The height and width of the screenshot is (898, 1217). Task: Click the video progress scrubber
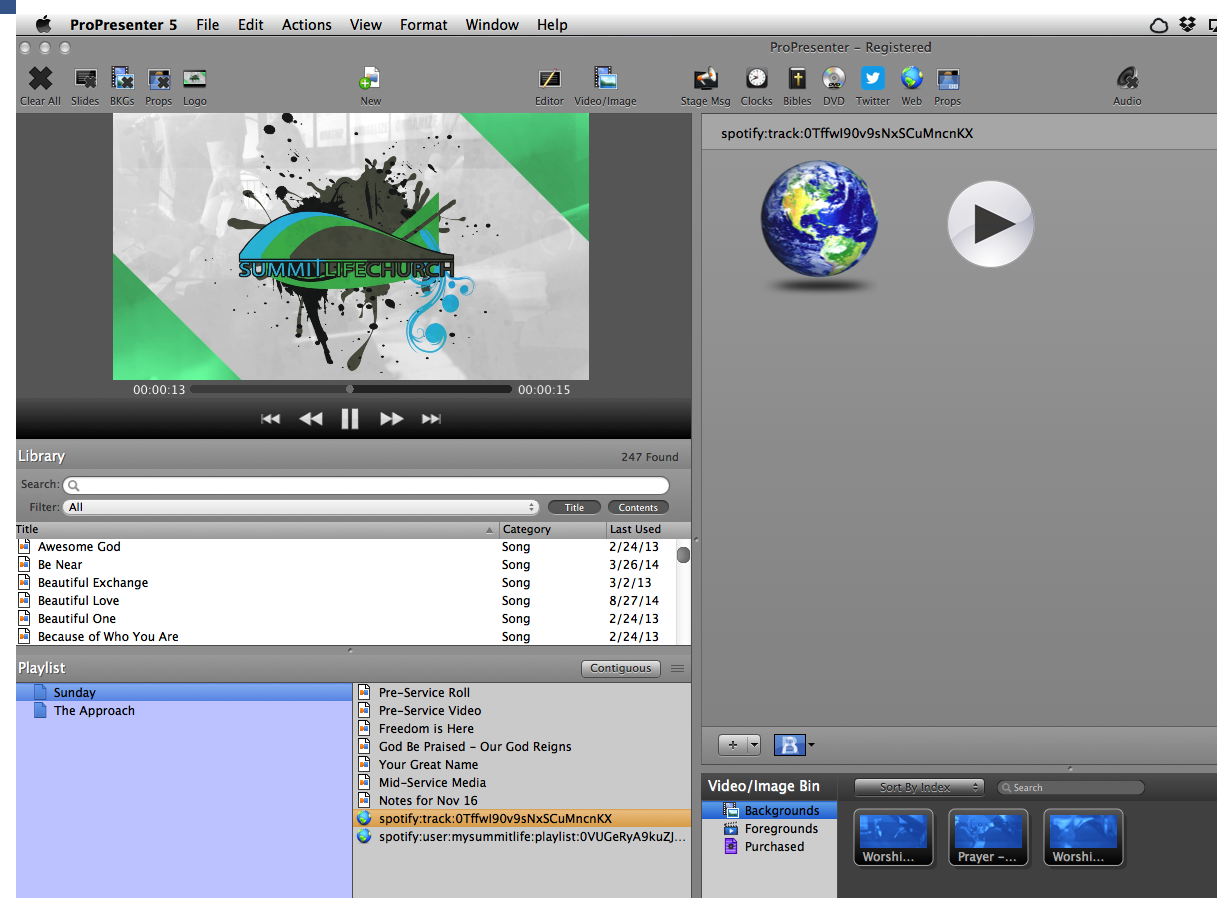click(x=350, y=389)
